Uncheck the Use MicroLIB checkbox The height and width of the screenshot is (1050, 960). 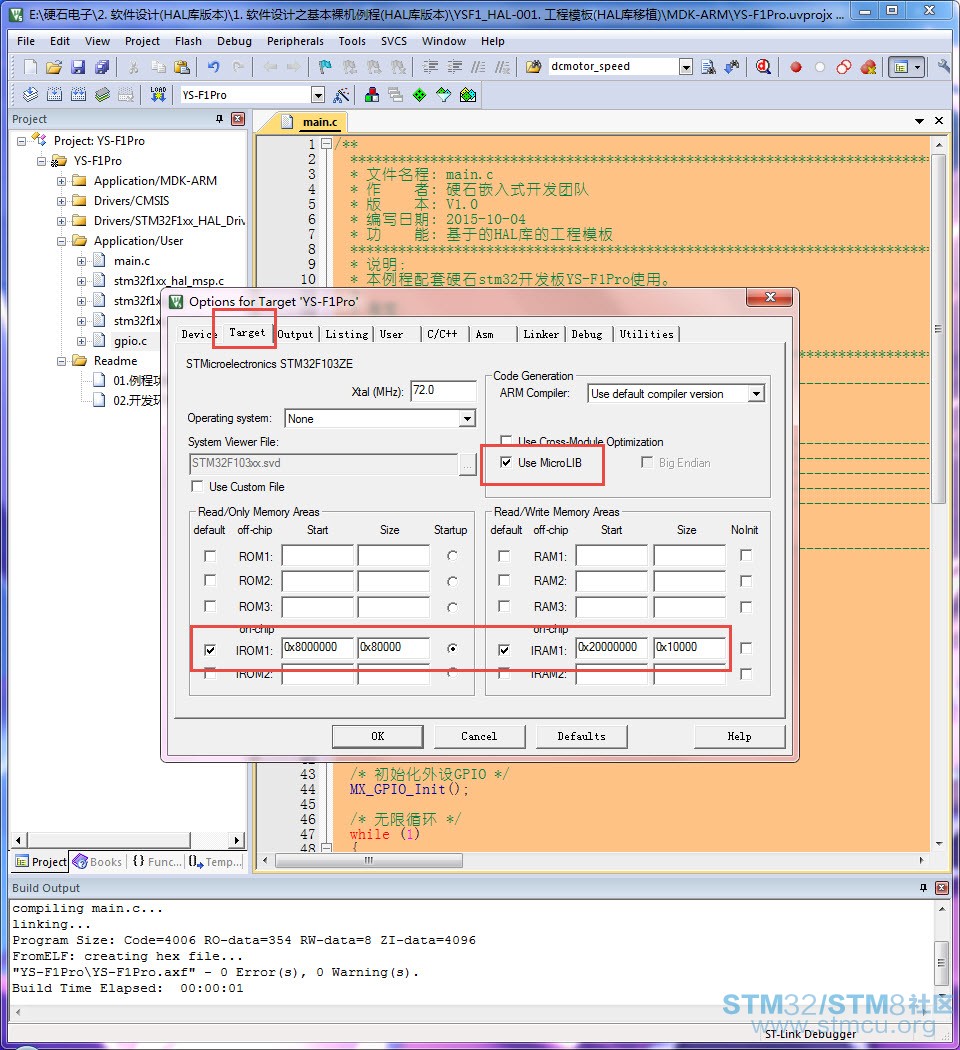click(506, 462)
